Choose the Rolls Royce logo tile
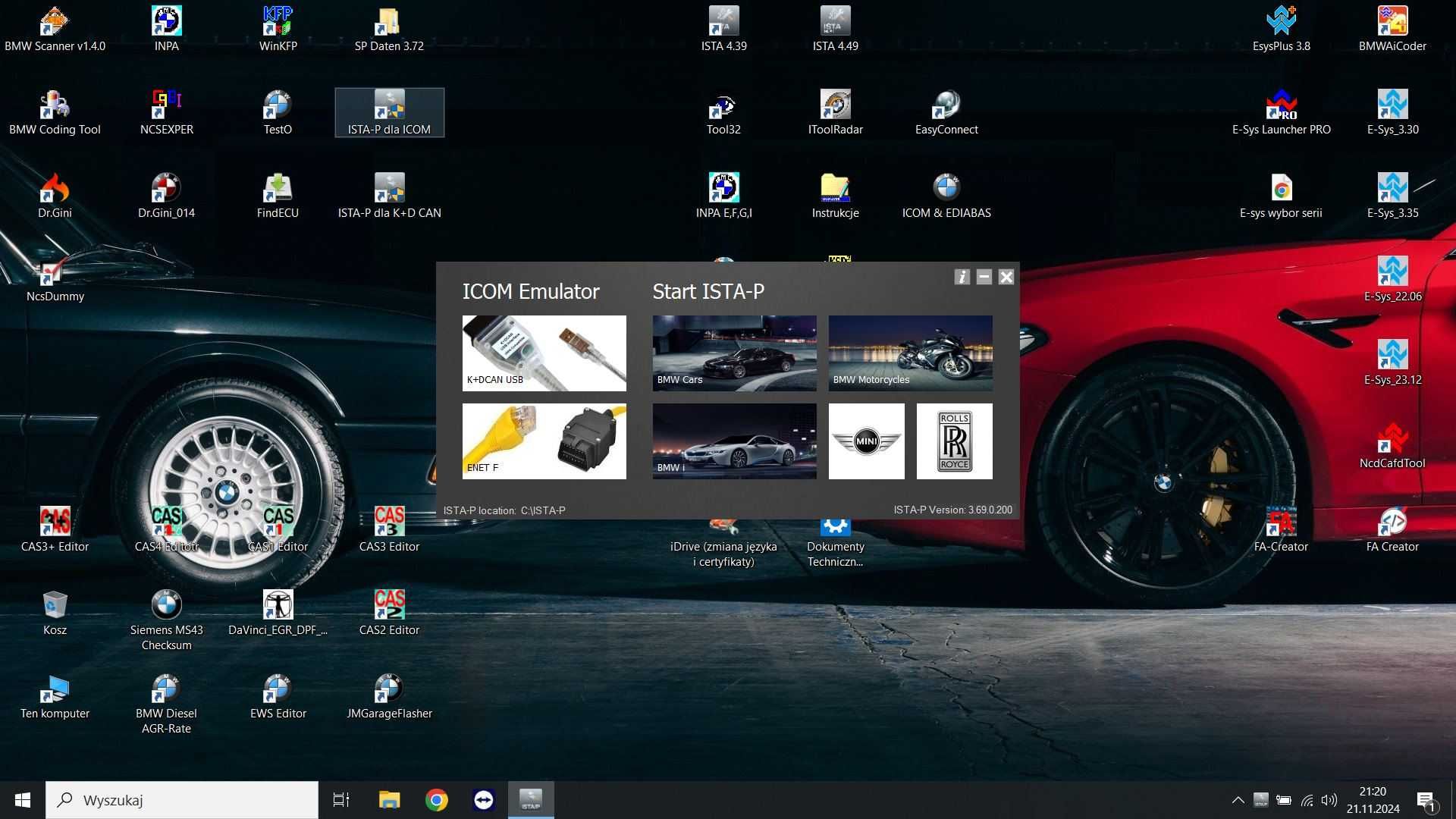This screenshot has width=1456, height=819. 954,441
